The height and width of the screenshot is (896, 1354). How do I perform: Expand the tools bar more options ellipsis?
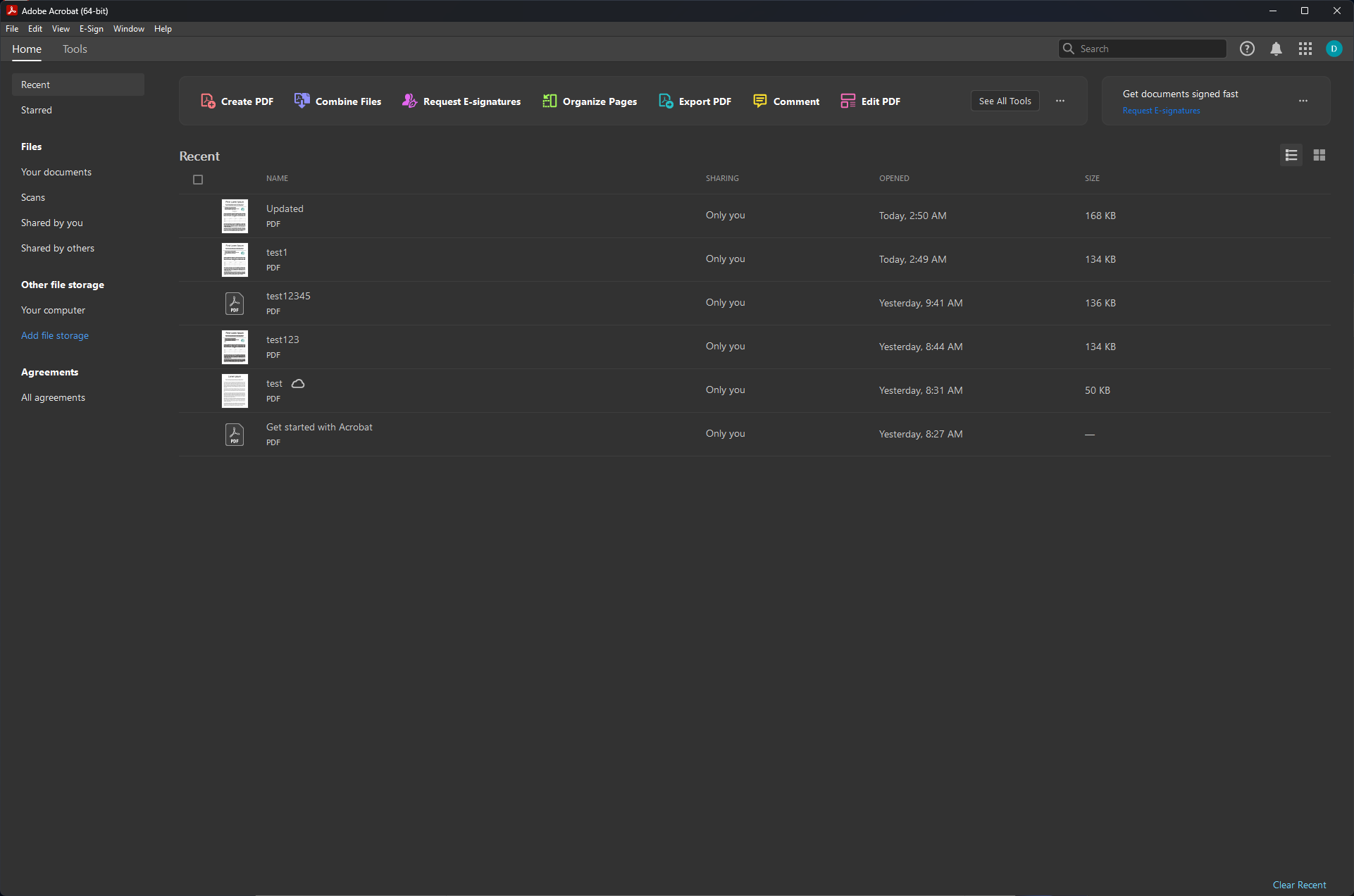tap(1060, 101)
